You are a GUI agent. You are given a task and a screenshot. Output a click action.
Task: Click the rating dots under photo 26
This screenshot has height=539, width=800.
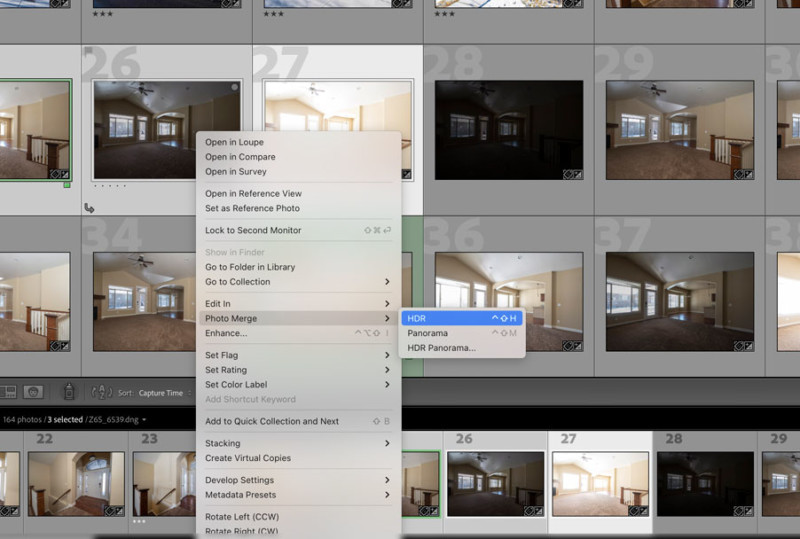click(x=109, y=186)
